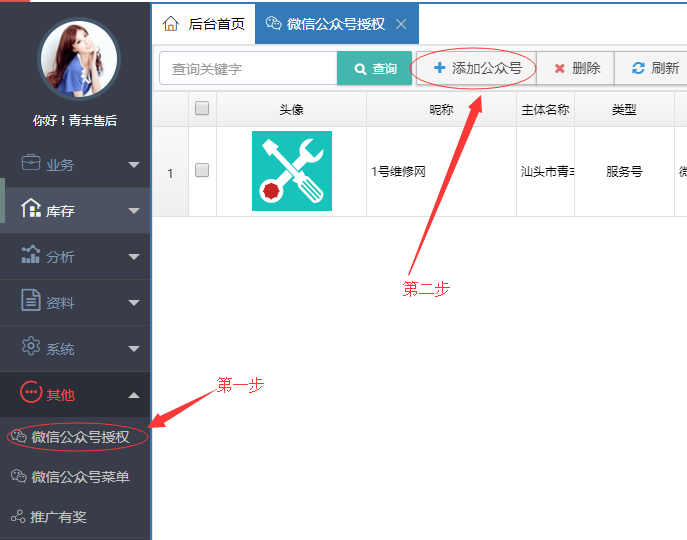Click the 头像 column header
Viewport: 687px width, 540px height.
click(x=291, y=109)
